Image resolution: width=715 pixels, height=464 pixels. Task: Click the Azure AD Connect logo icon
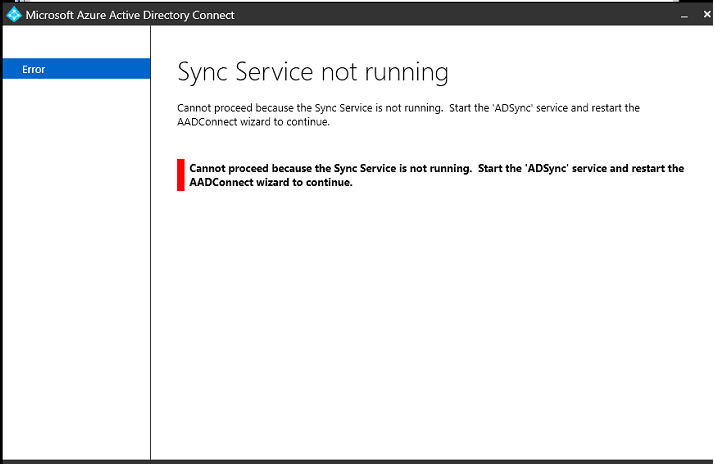14,15
